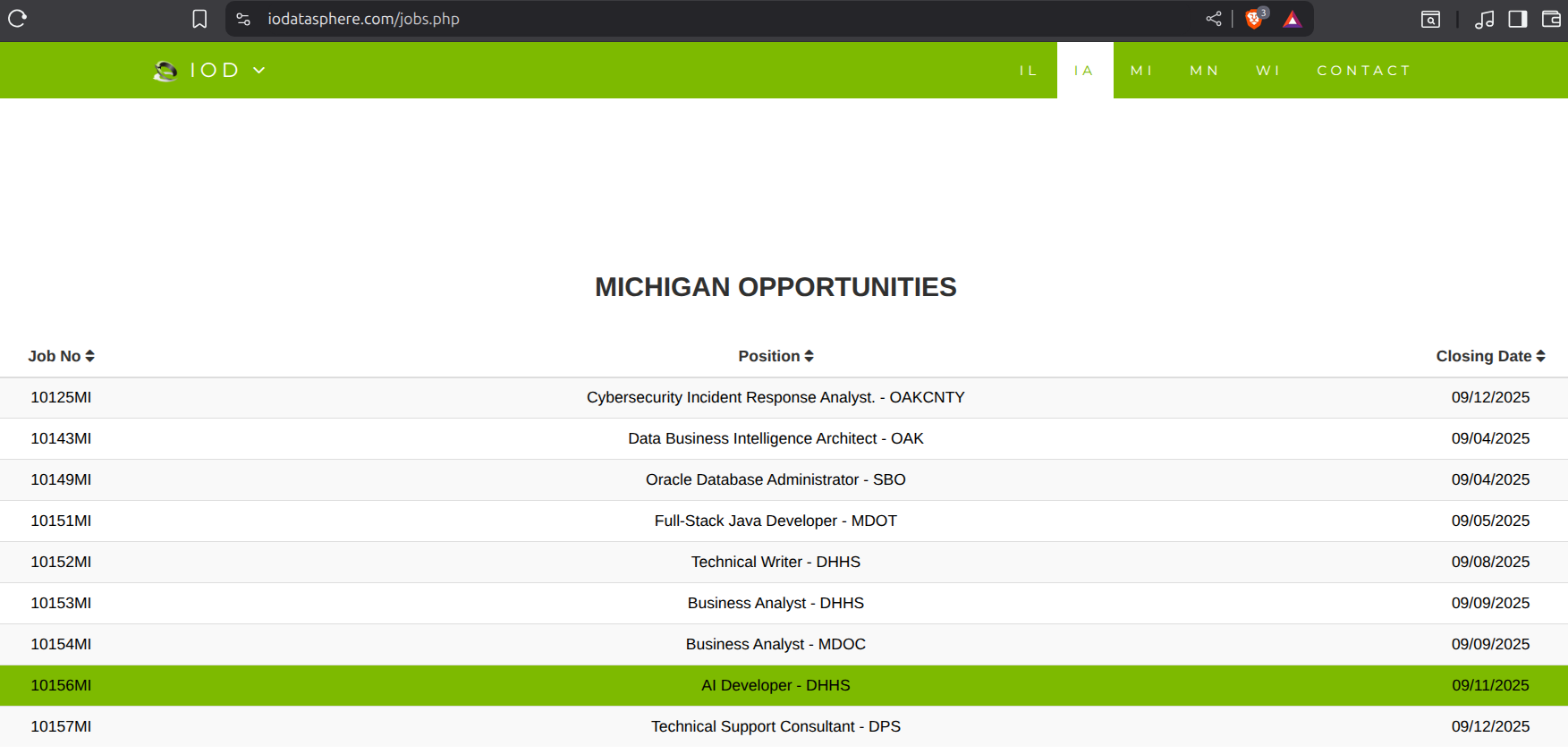This screenshot has width=1568, height=754.
Task: Click closing date 09/05/2025
Action: pyautogui.click(x=1490, y=521)
